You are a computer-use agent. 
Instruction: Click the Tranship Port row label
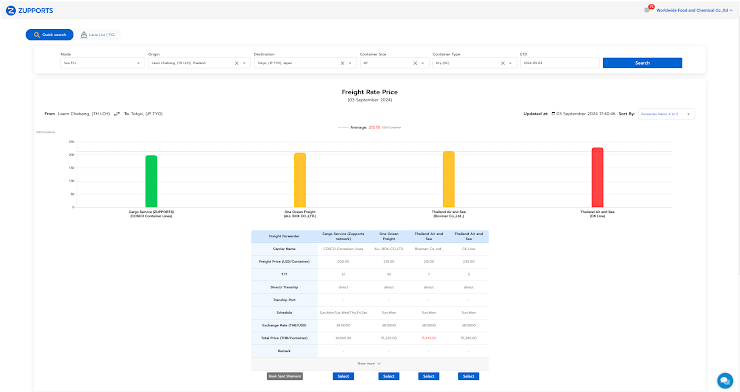[284, 300]
